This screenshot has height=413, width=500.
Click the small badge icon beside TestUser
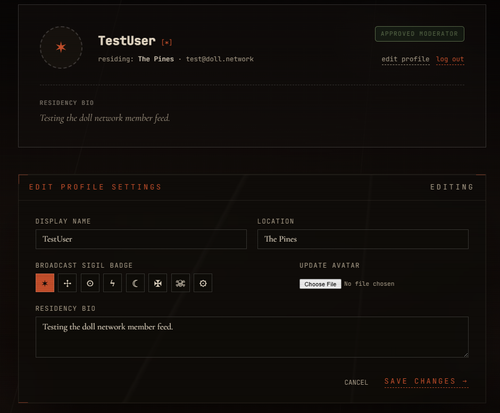coord(167,42)
